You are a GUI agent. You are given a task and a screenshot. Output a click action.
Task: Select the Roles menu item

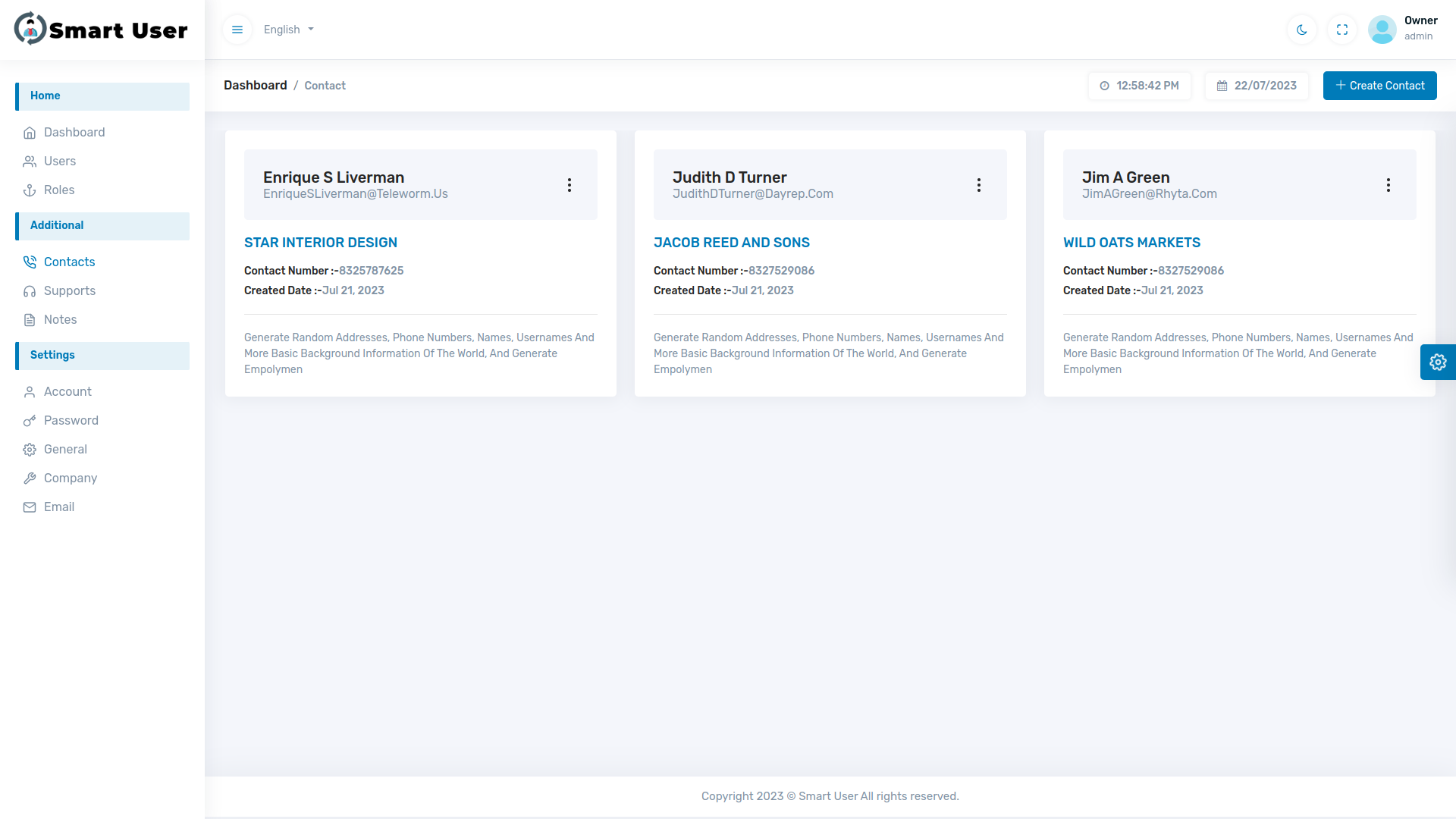point(58,190)
